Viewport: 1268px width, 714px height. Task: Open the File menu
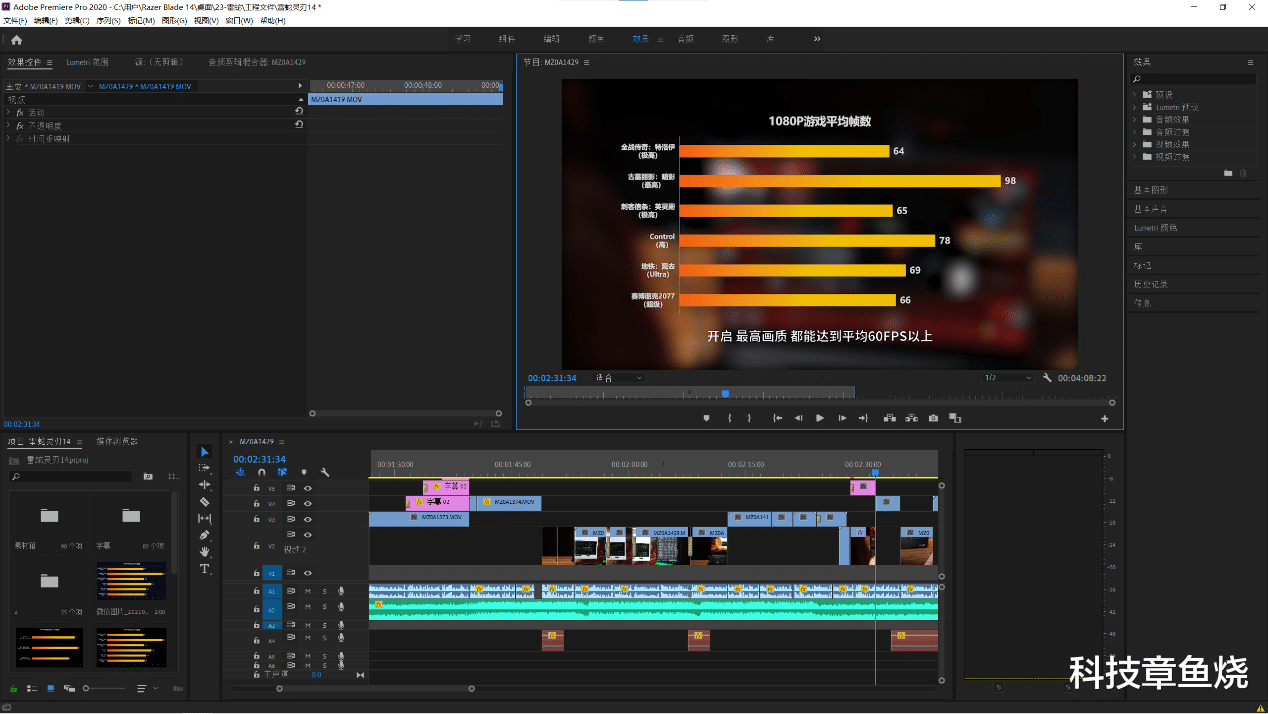tap(15, 20)
